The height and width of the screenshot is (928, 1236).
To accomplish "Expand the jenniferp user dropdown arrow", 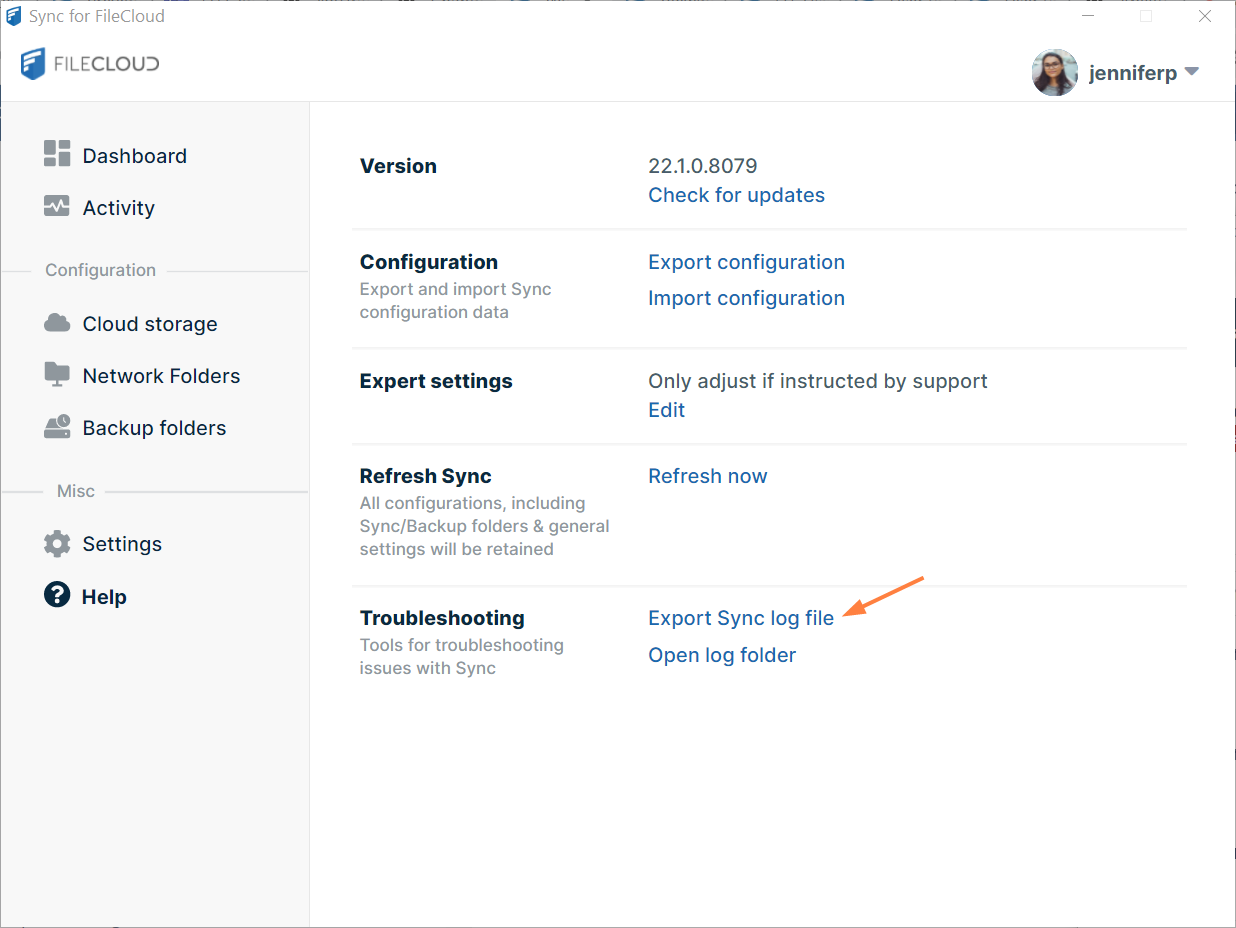I will tap(1191, 72).
